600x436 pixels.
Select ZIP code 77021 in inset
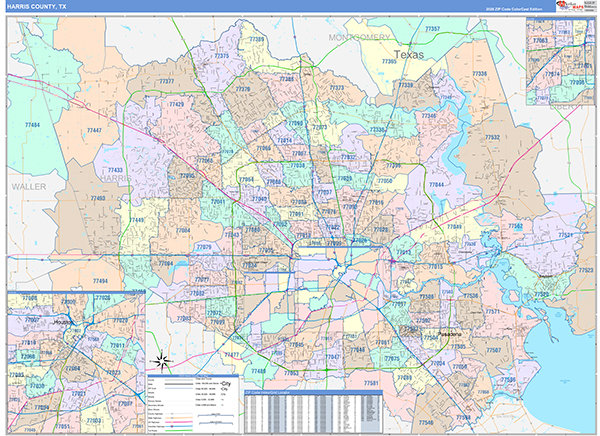79,394
